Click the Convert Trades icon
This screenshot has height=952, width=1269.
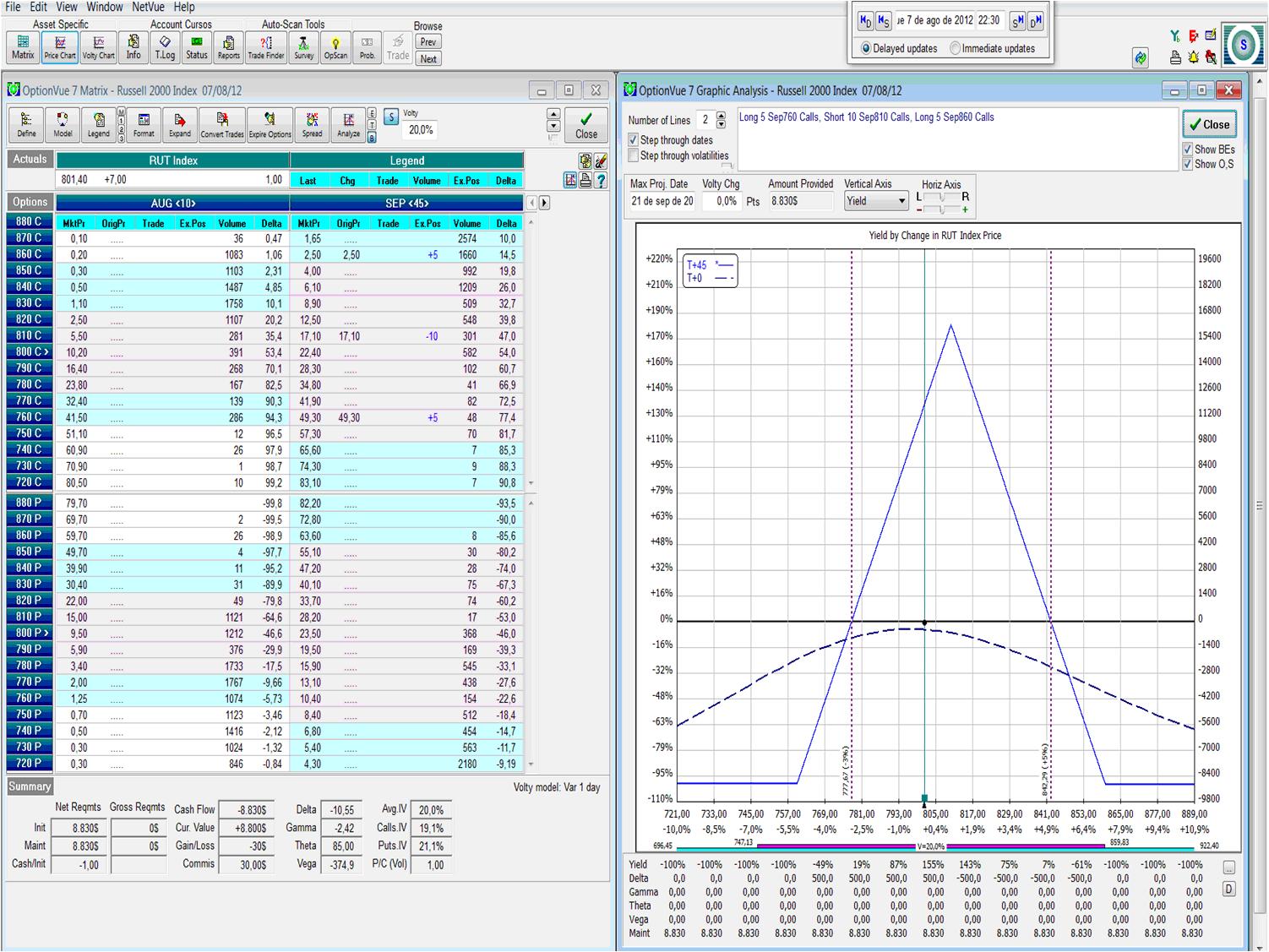point(222,124)
